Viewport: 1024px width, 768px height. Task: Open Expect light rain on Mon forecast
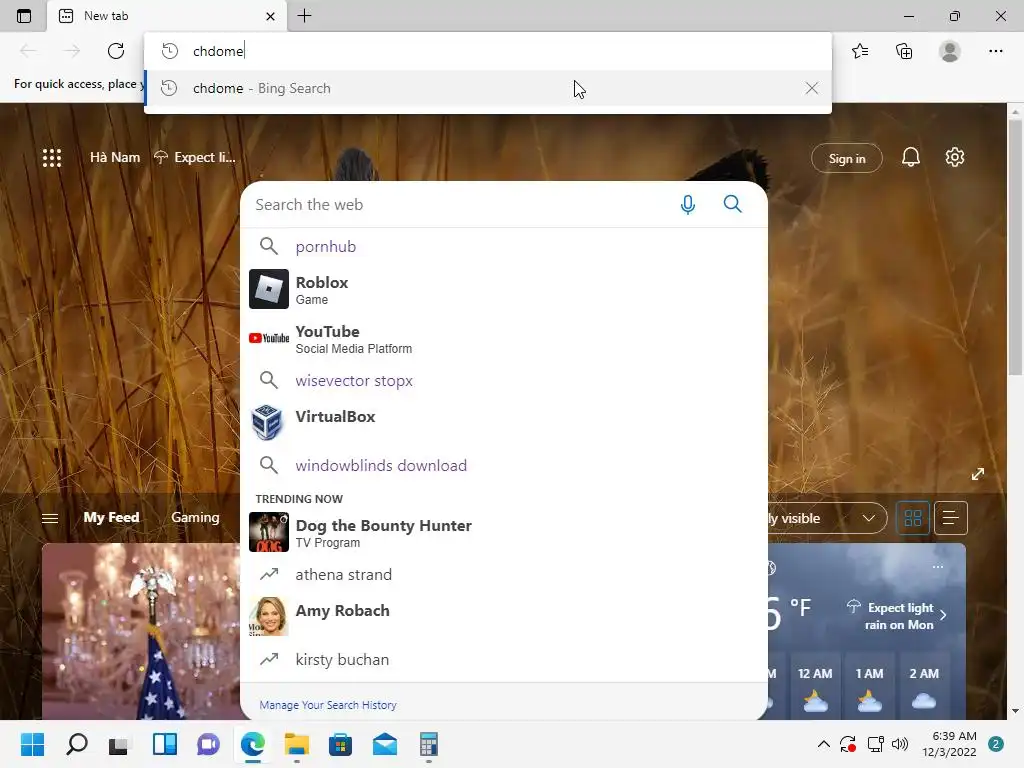pos(897,615)
